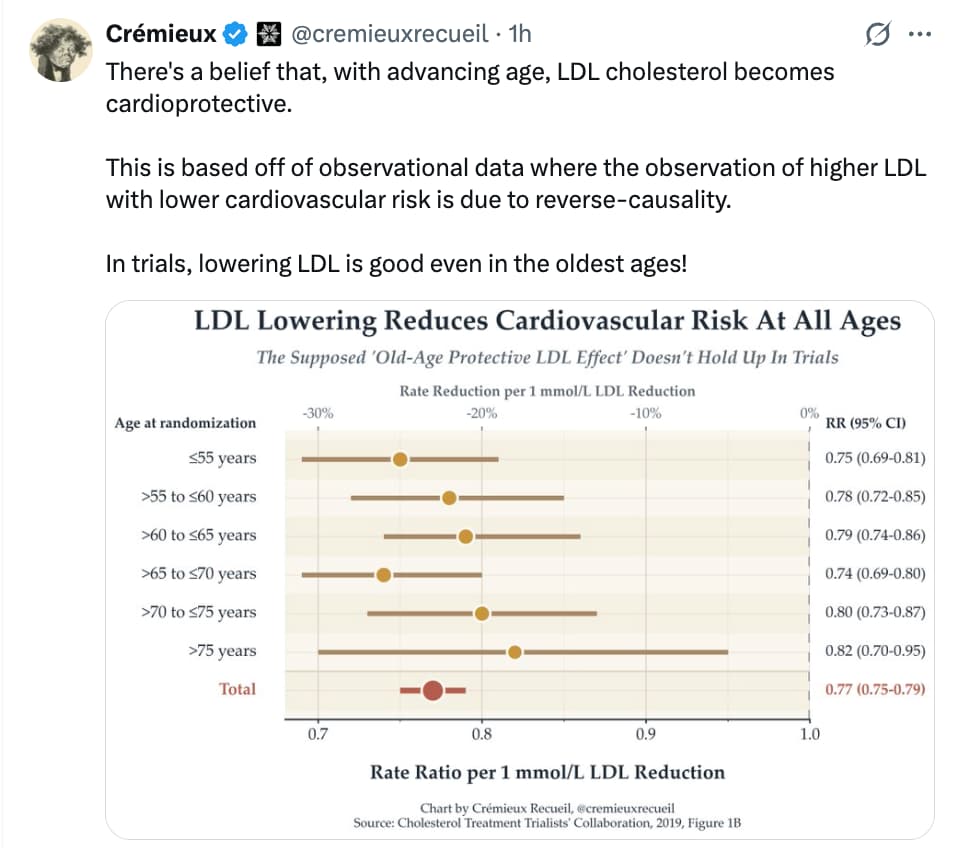Image resolution: width=960 pixels, height=848 pixels.
Task: Click the Cholesterol Treatment Trialists' source citation
Action: 547,823
